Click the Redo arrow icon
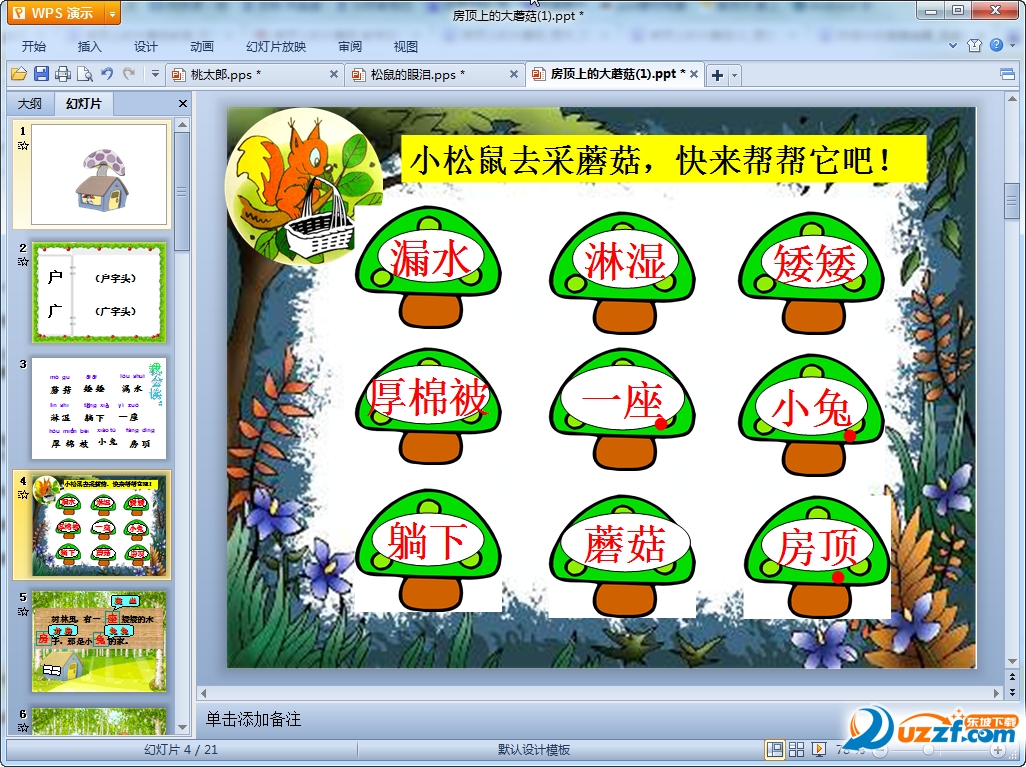 (x=129, y=74)
